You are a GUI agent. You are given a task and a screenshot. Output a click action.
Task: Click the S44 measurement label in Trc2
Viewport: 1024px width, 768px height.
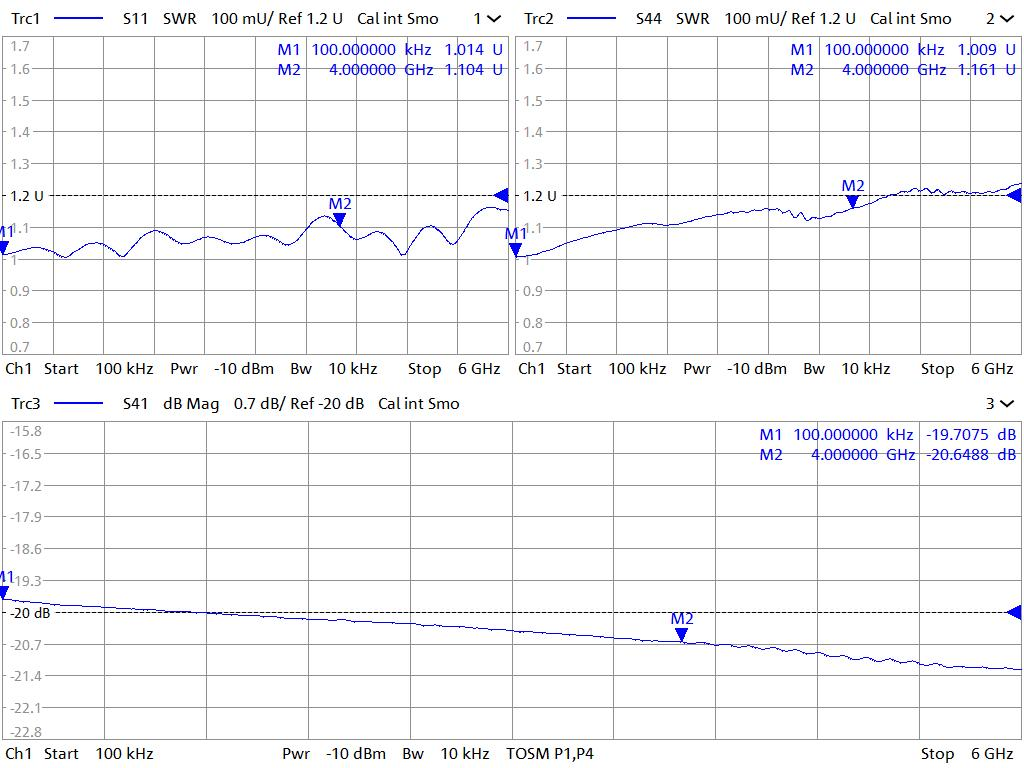point(649,19)
